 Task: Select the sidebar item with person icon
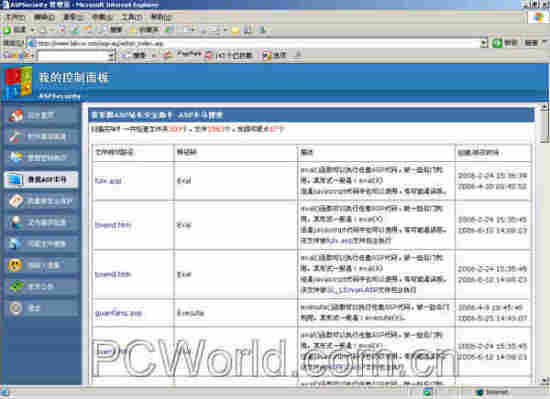tap(41, 223)
